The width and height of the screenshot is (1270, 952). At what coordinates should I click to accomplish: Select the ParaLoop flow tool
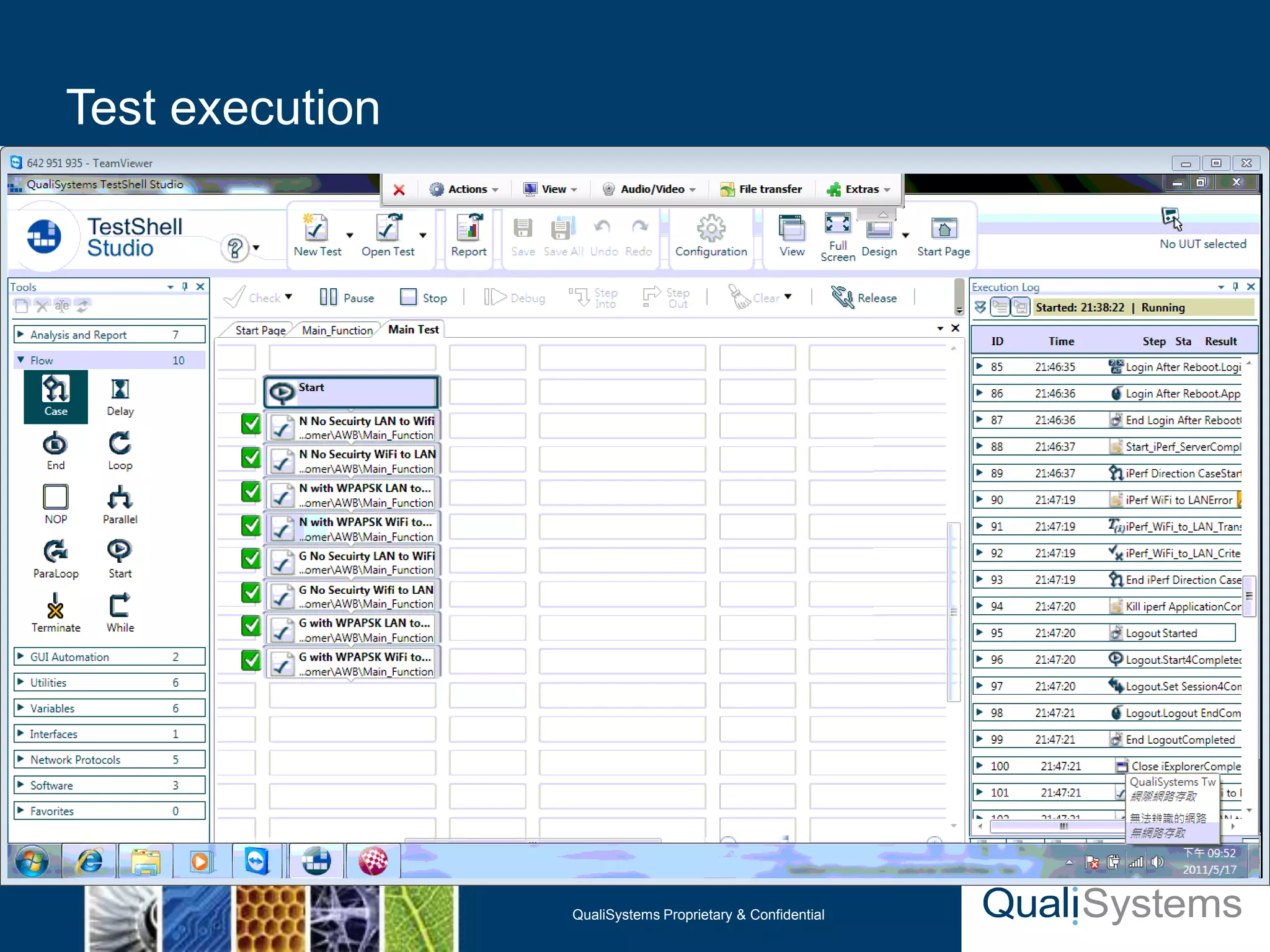pos(56,559)
